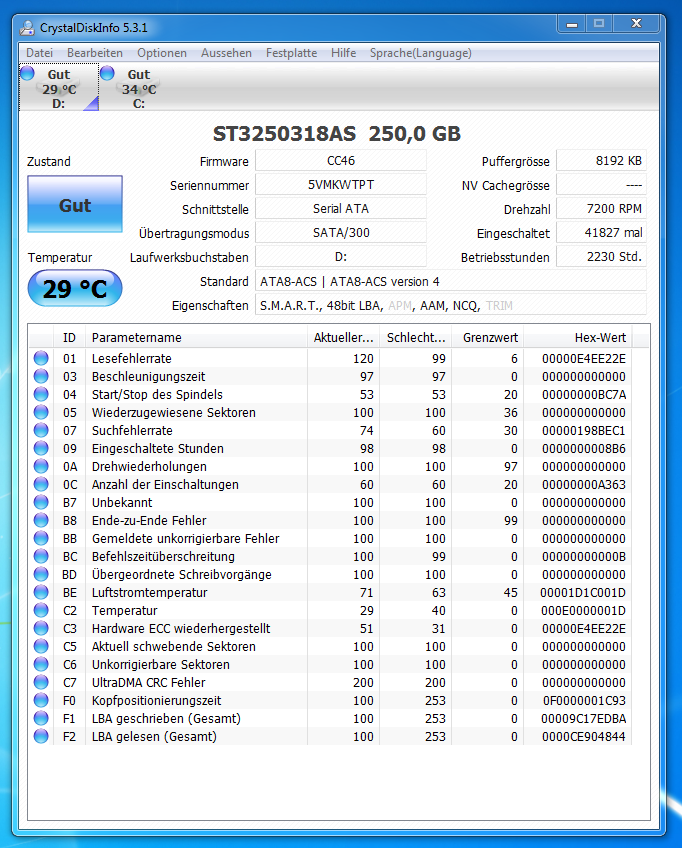Click the Laufwerksbuchstaben field showing D:
Viewport: 682px width, 848px height.
[341, 256]
